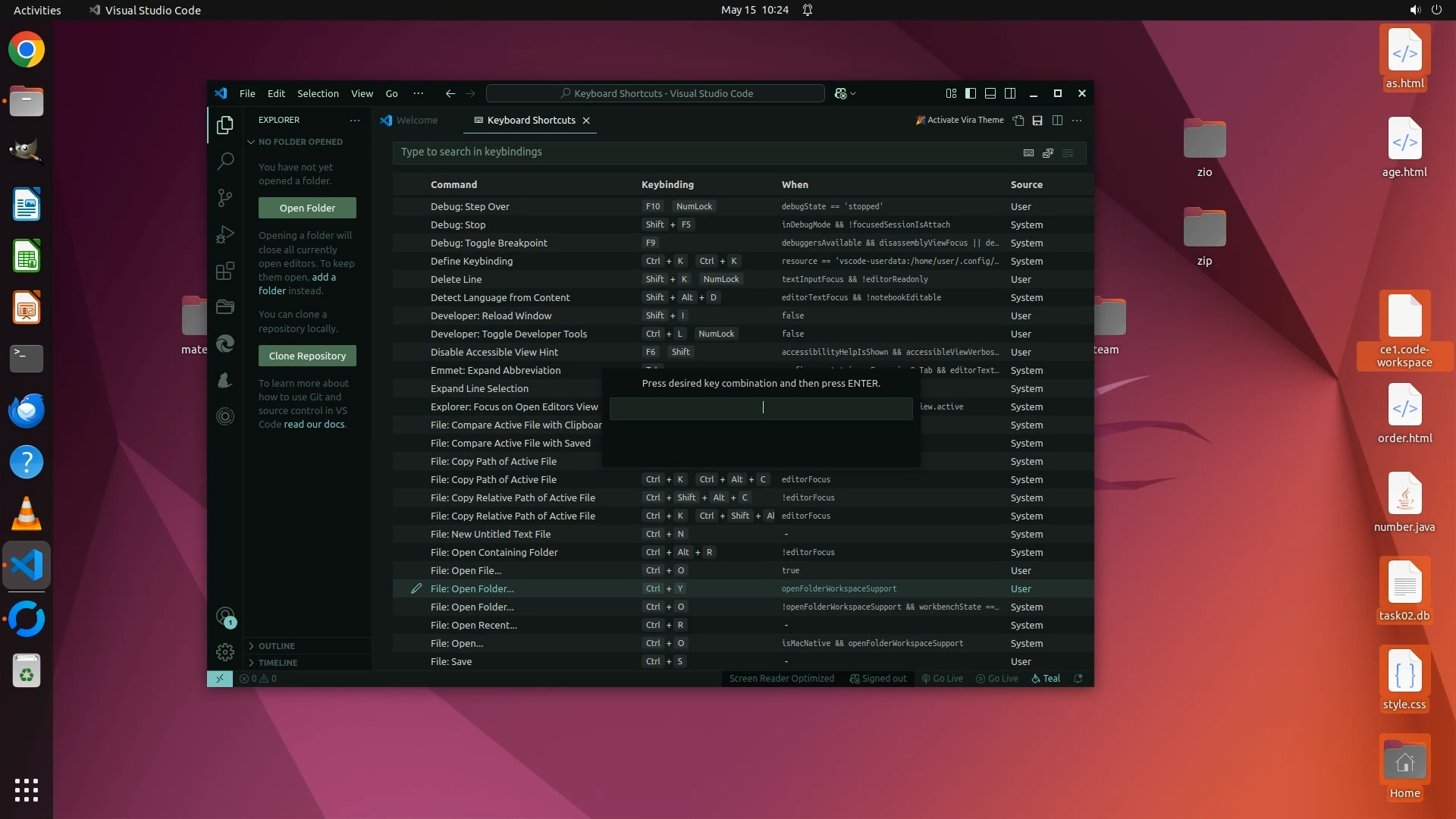Screen dimensions: 1456x819
Task: Open the Run and Debug view
Action: 225,234
